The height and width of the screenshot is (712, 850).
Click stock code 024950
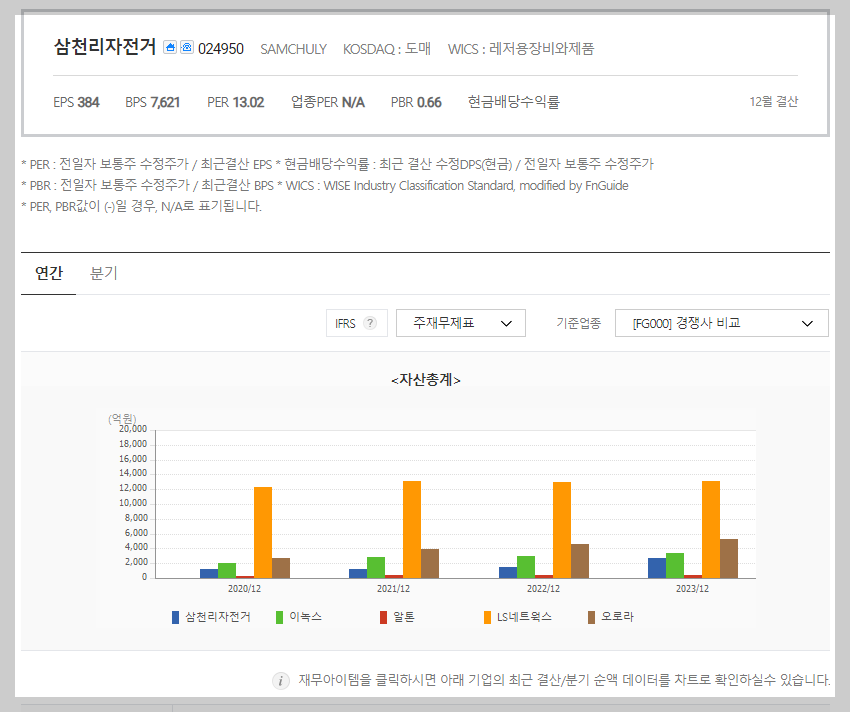[x=221, y=49]
